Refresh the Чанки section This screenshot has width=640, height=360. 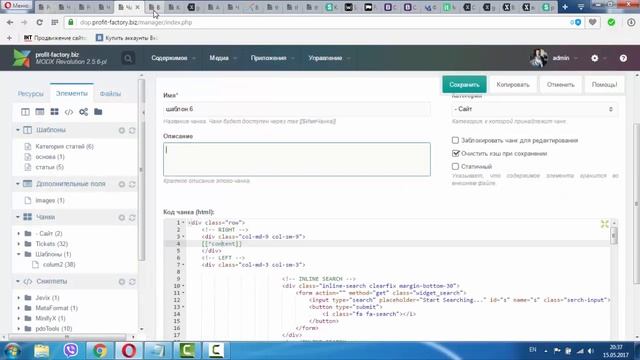[x=132, y=218]
